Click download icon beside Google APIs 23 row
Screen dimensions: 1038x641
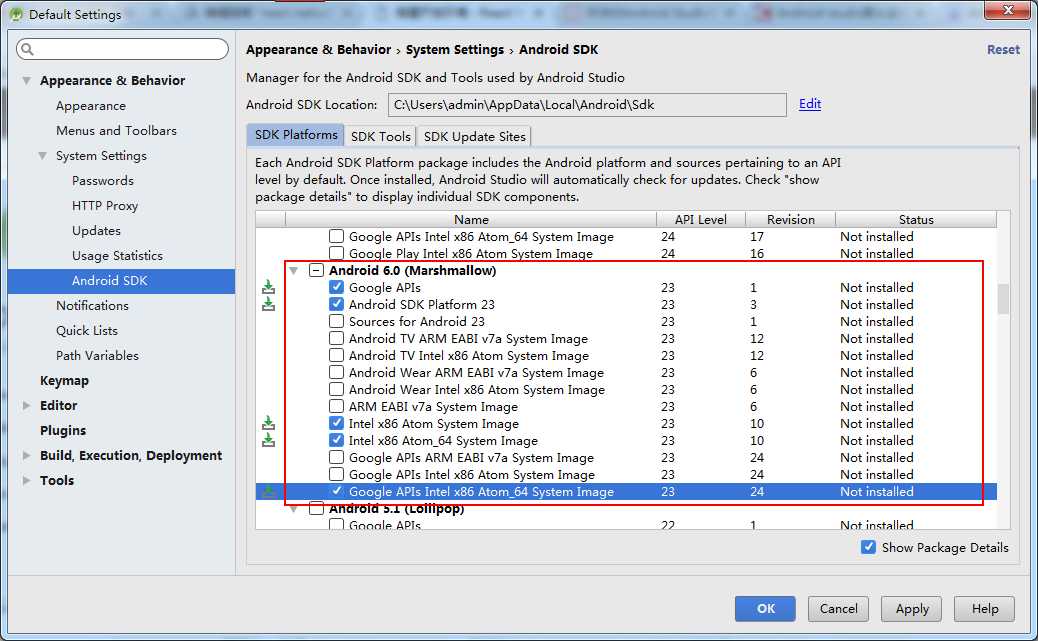point(268,287)
